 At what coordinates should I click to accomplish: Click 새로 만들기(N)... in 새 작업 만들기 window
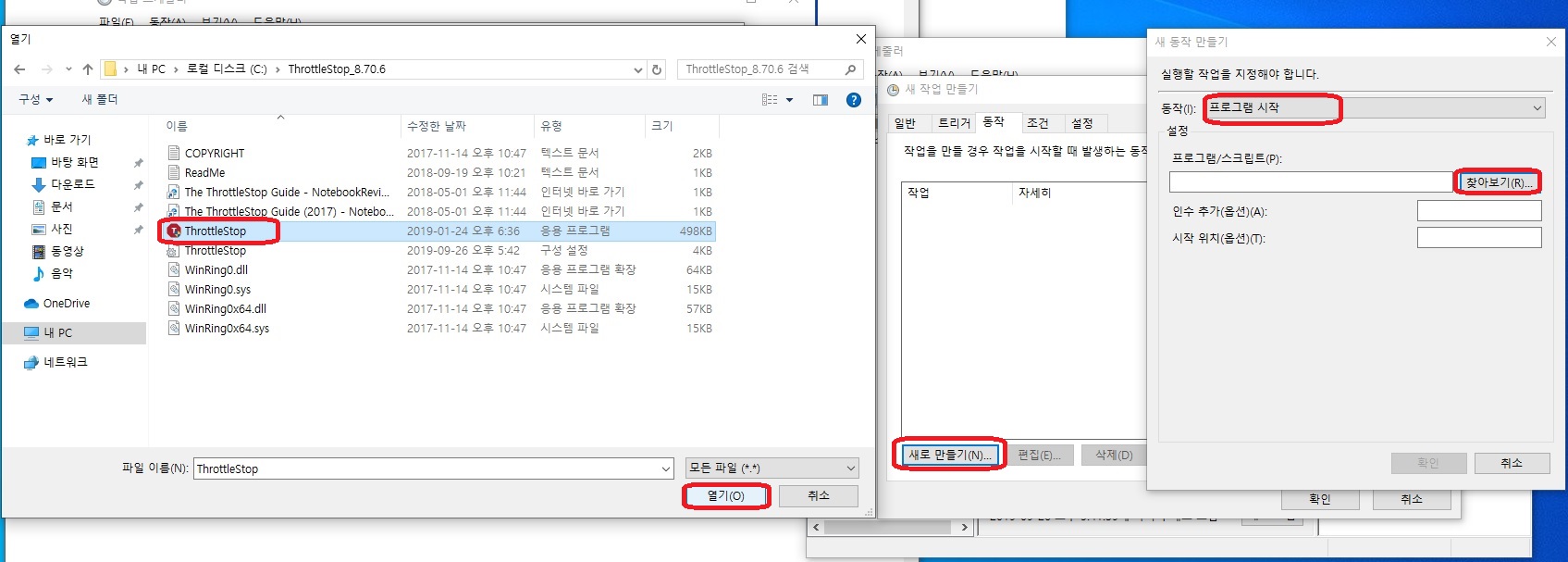950,455
